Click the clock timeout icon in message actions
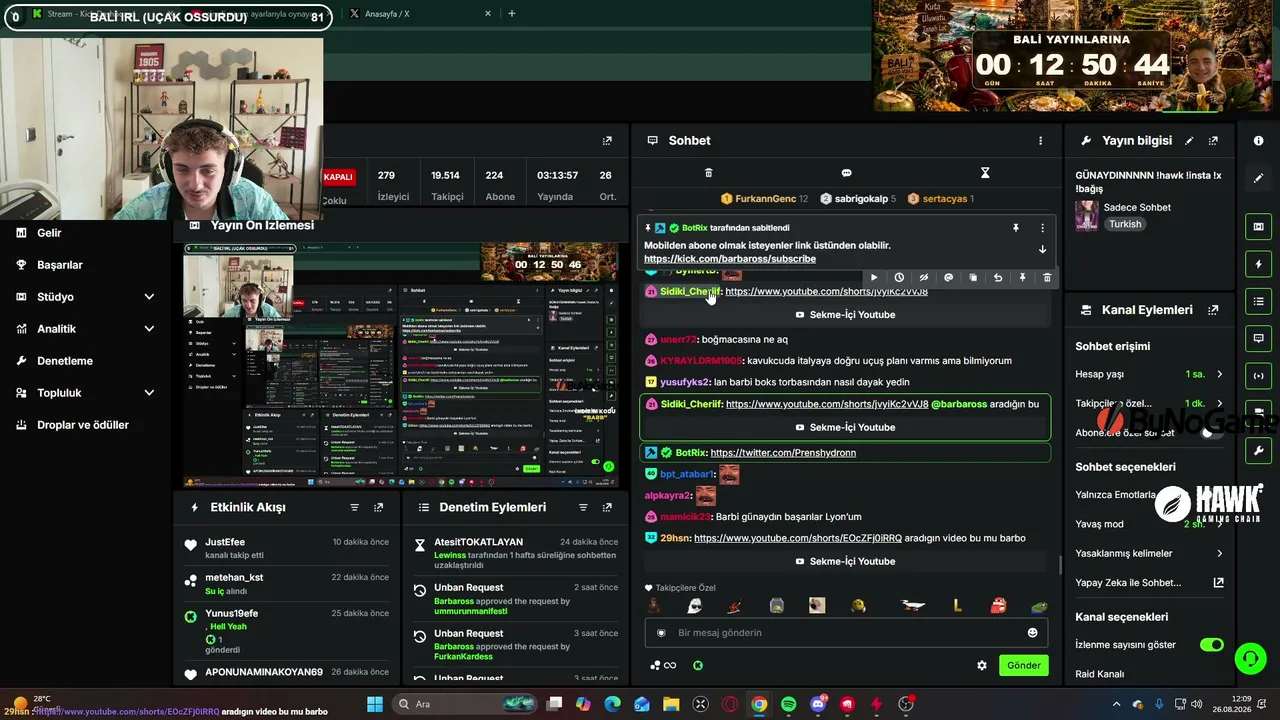This screenshot has width=1280, height=720. (899, 277)
